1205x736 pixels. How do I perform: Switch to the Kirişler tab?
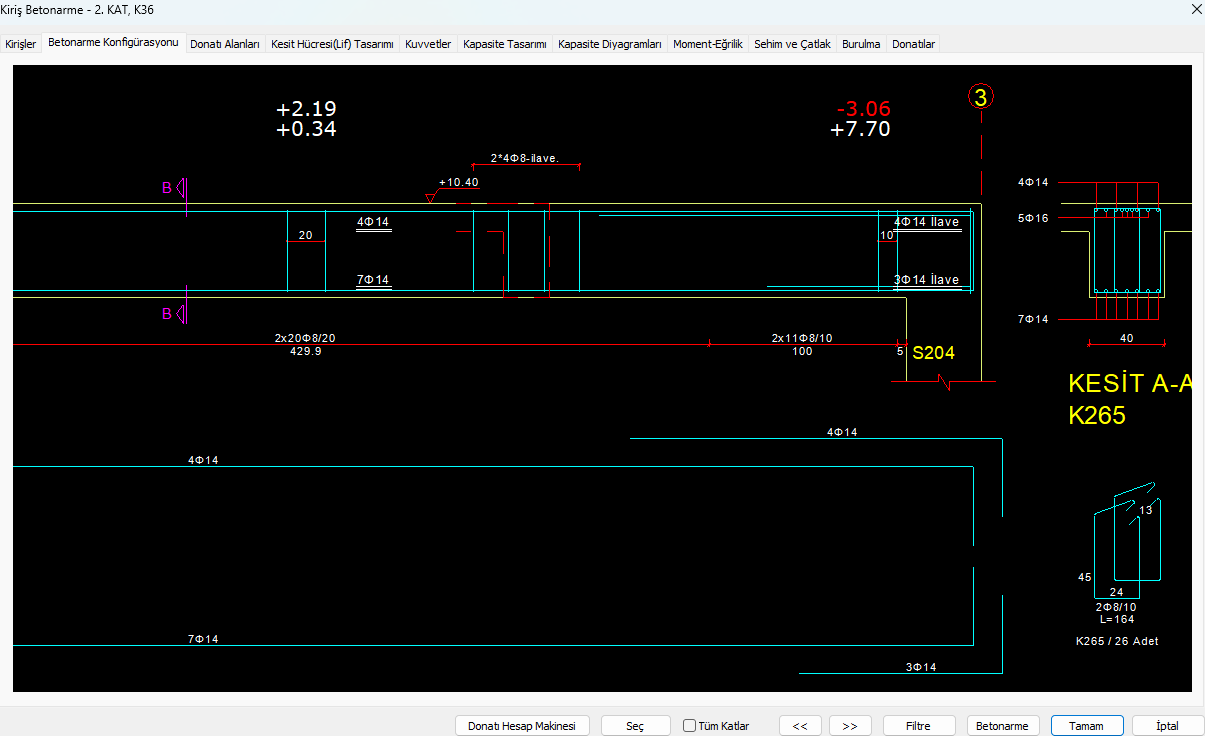[21, 45]
